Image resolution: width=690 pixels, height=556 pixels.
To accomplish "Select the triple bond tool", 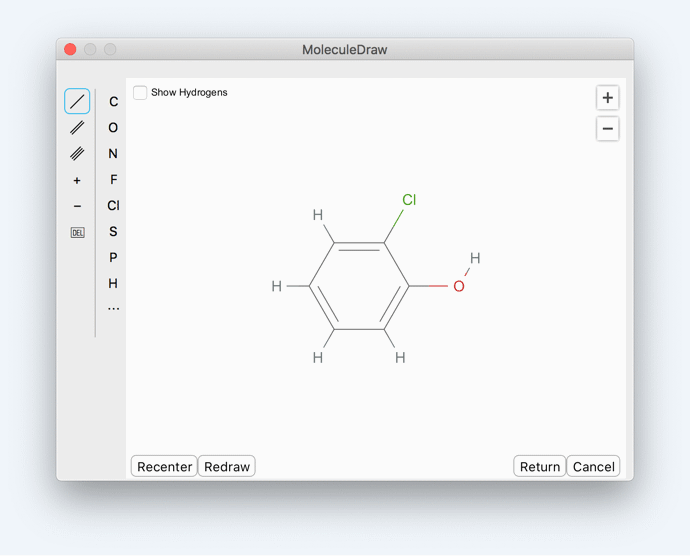I will [77, 154].
